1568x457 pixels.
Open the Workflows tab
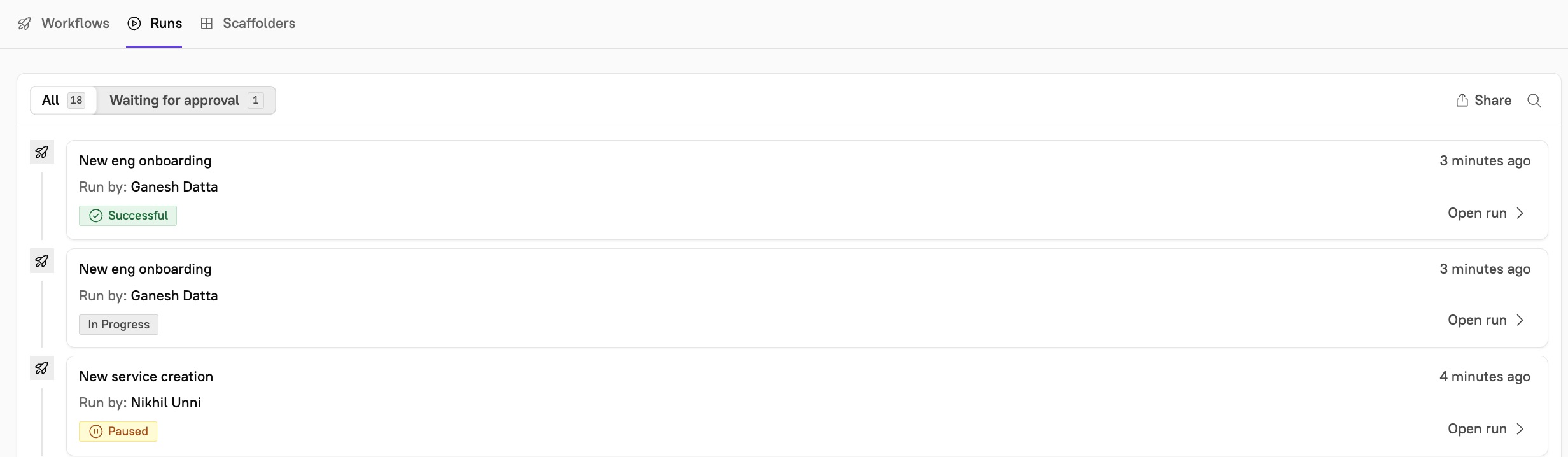[74, 24]
